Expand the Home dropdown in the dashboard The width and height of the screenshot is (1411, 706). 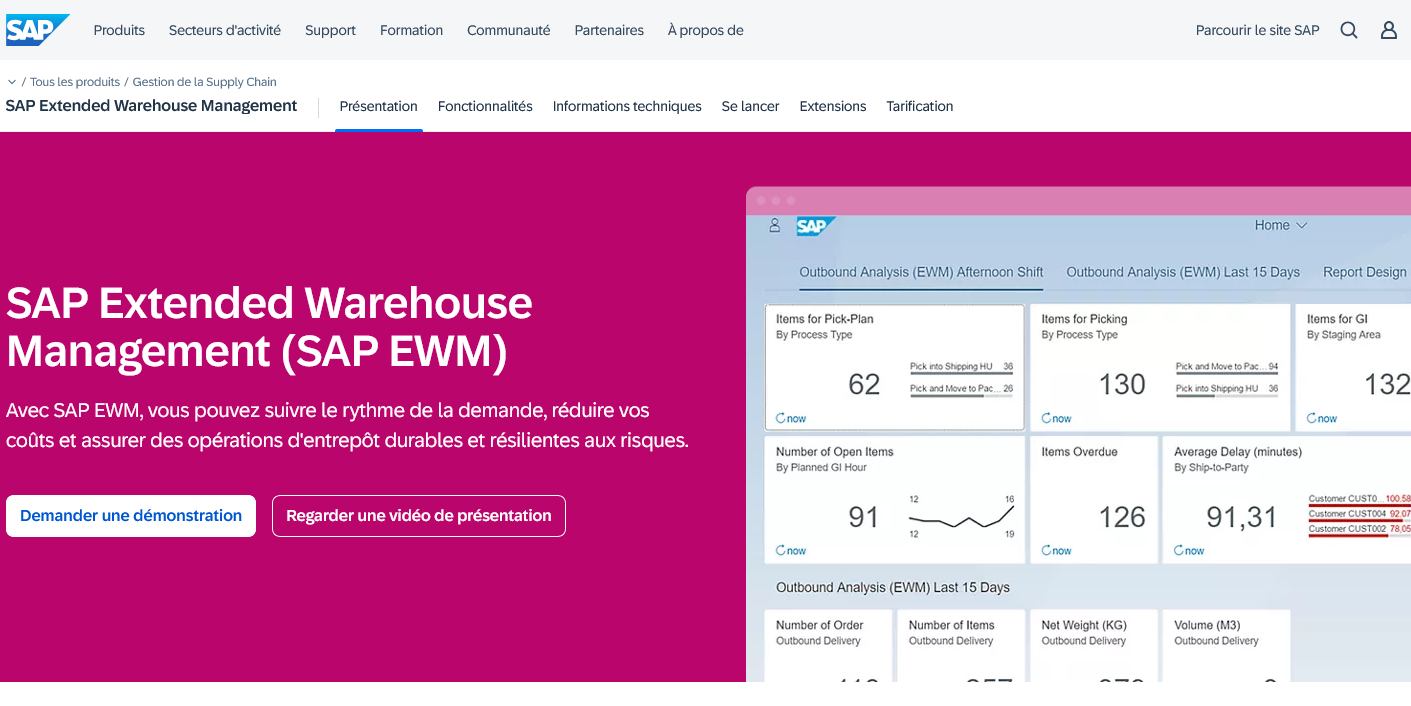[1281, 225]
